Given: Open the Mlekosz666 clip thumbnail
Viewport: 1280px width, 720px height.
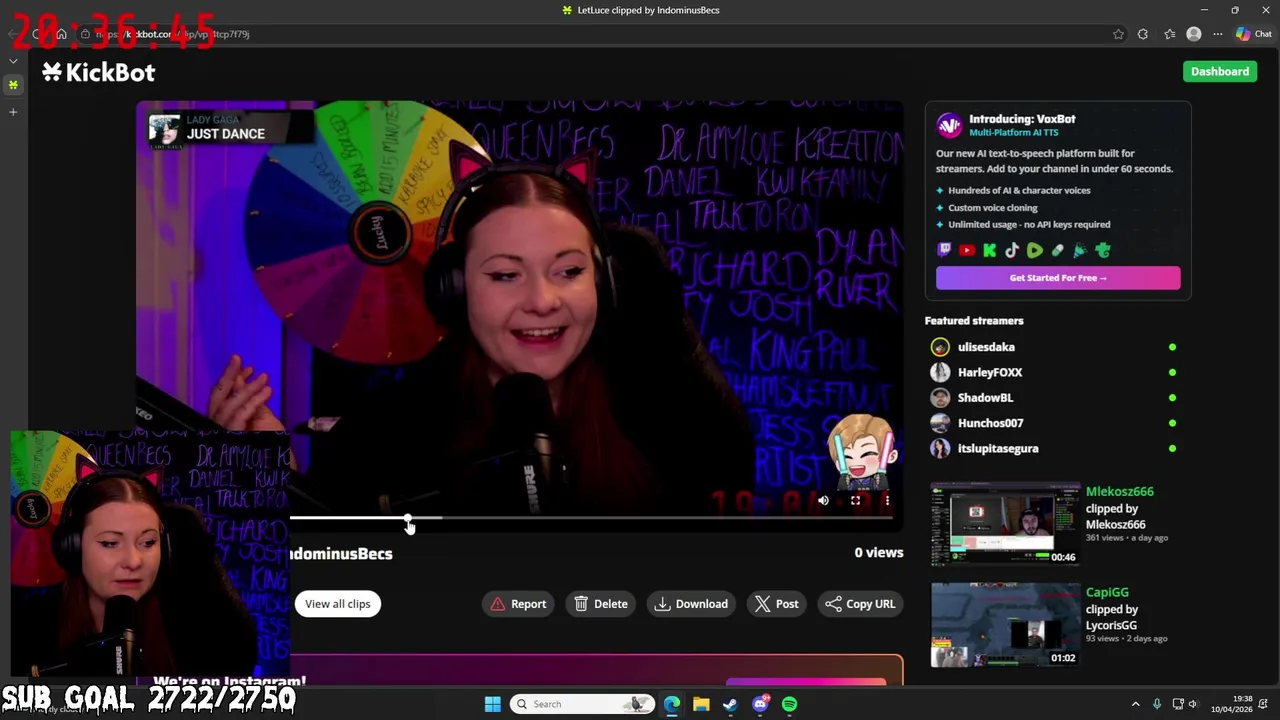Looking at the screenshot, I should tap(1005, 525).
